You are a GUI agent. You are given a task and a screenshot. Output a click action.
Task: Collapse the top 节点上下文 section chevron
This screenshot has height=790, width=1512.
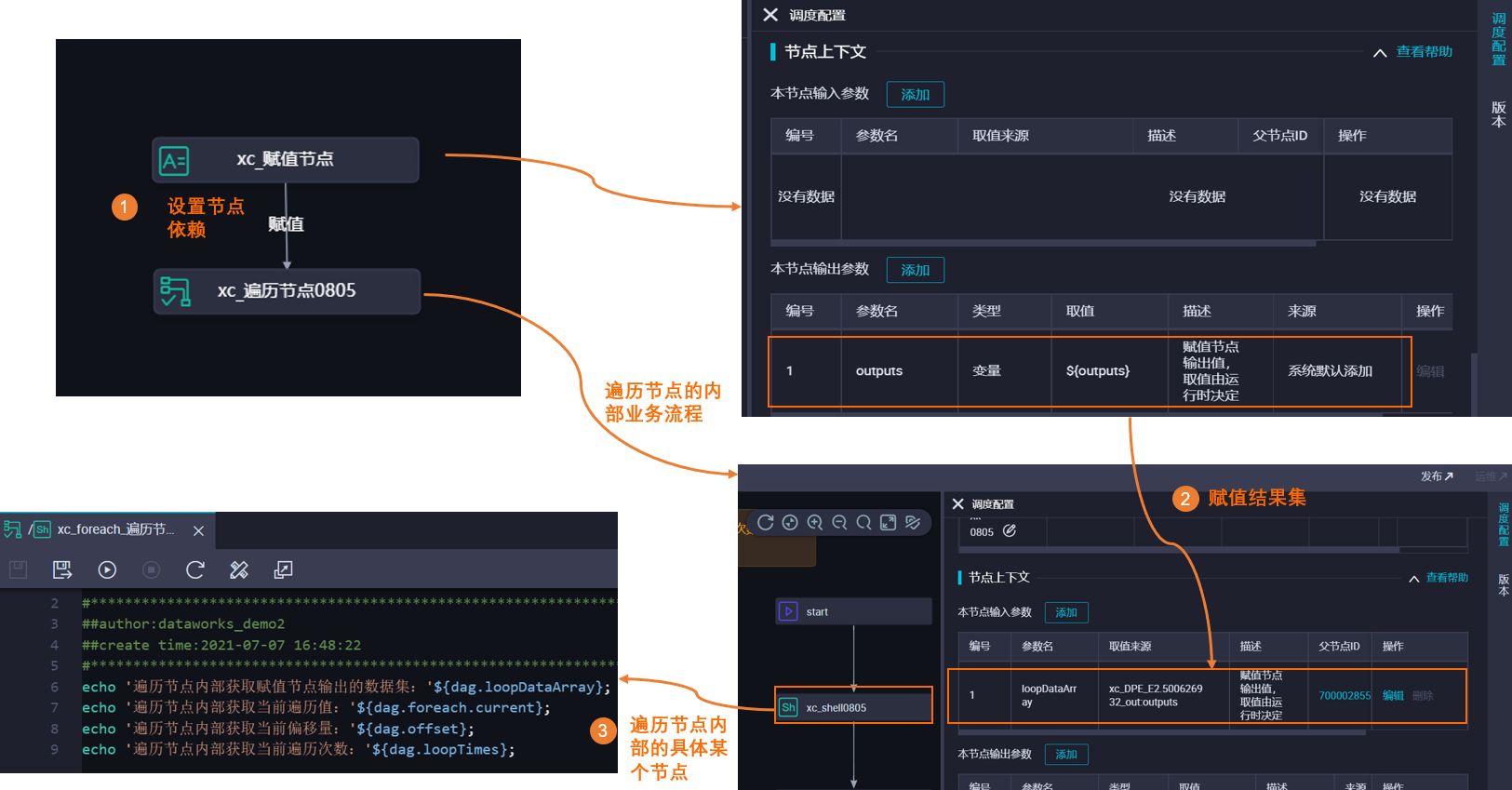coord(1380,53)
